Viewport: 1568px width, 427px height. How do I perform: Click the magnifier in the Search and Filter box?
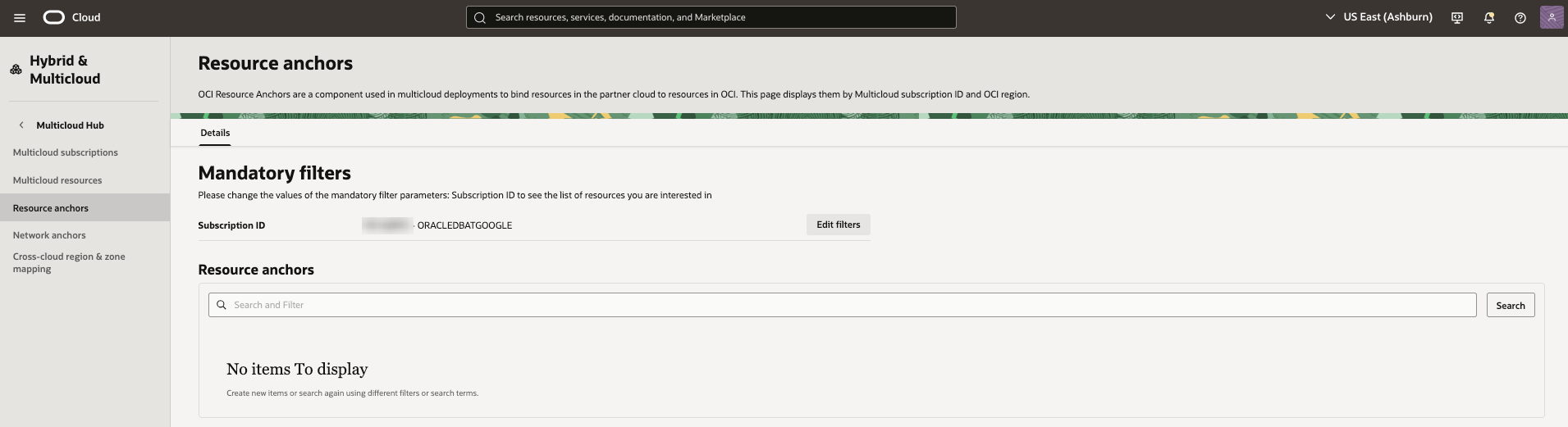(x=221, y=305)
